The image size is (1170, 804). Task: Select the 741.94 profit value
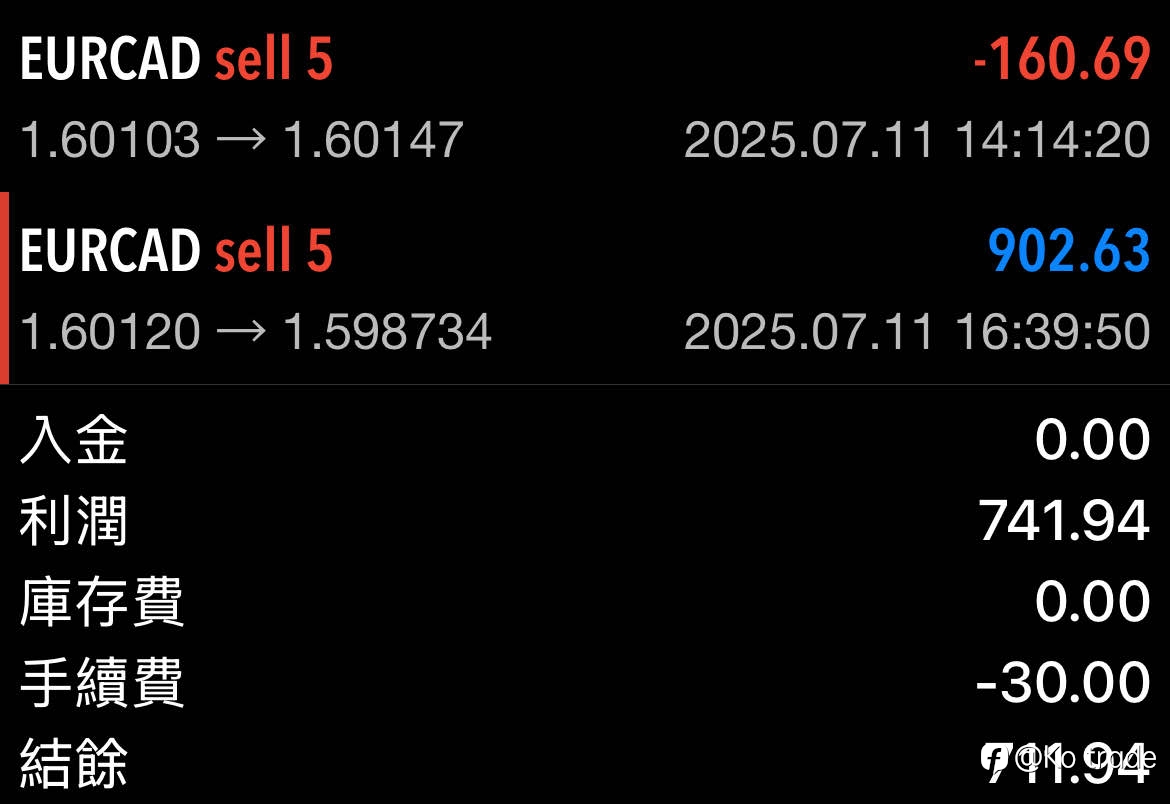pos(1064,521)
